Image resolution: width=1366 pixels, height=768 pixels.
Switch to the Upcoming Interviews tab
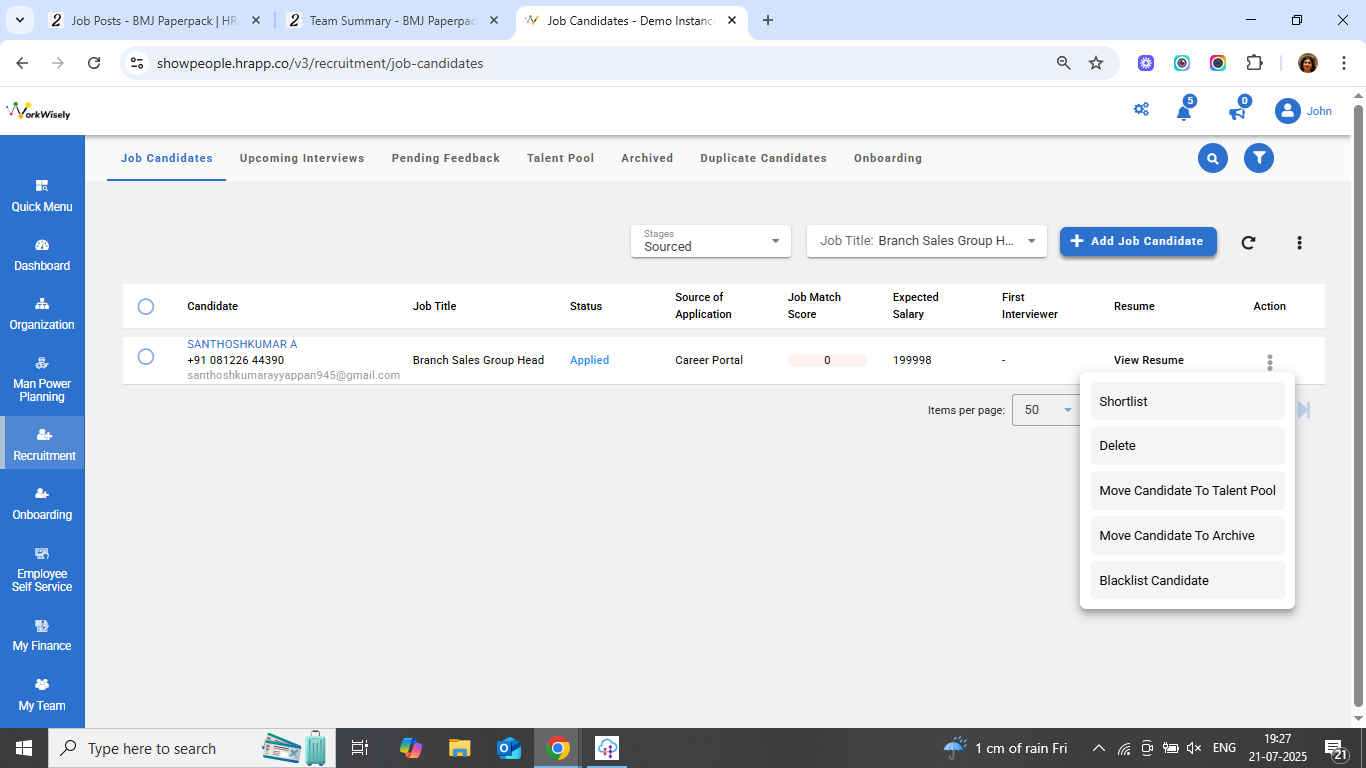click(302, 158)
